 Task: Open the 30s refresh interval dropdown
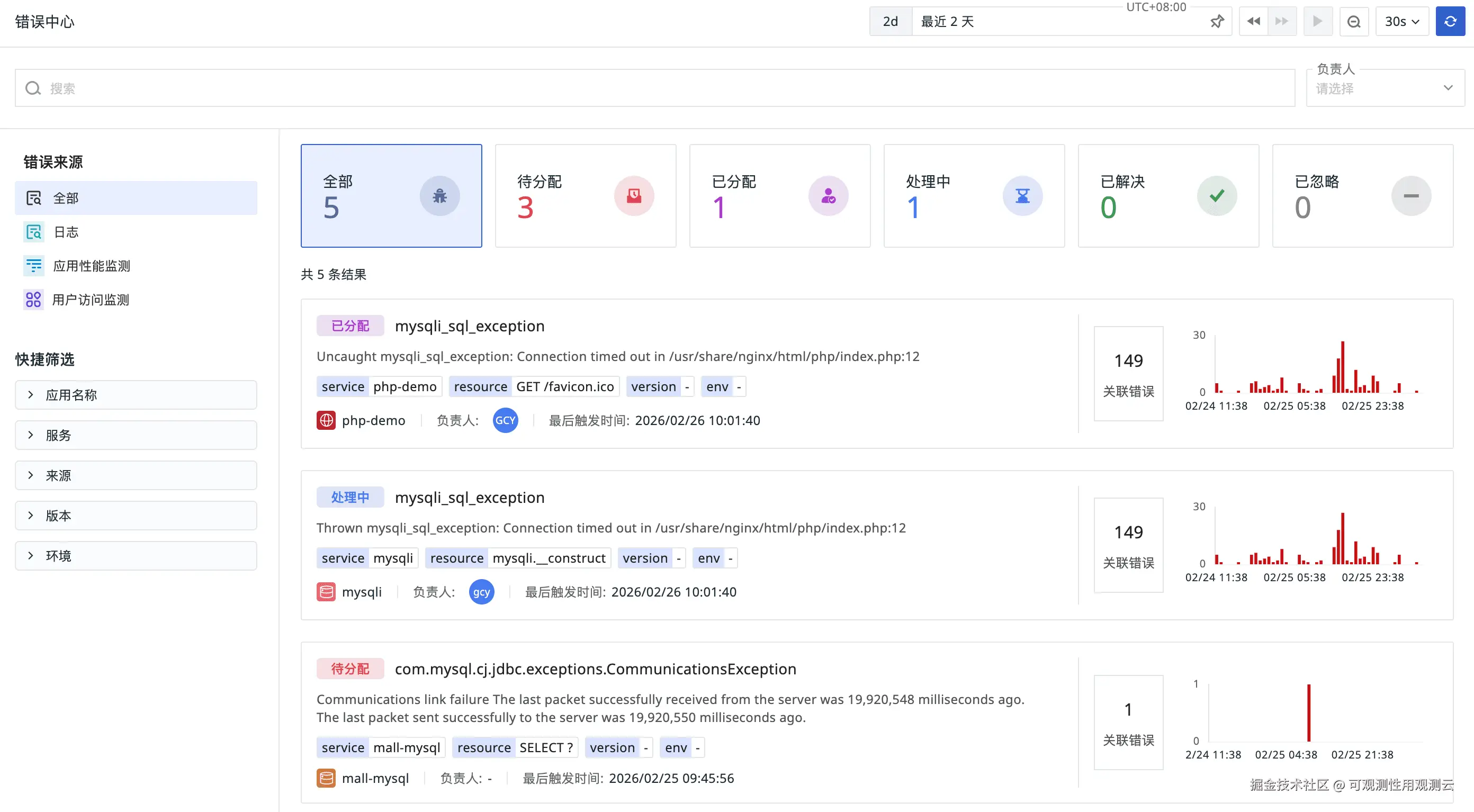(x=1401, y=22)
